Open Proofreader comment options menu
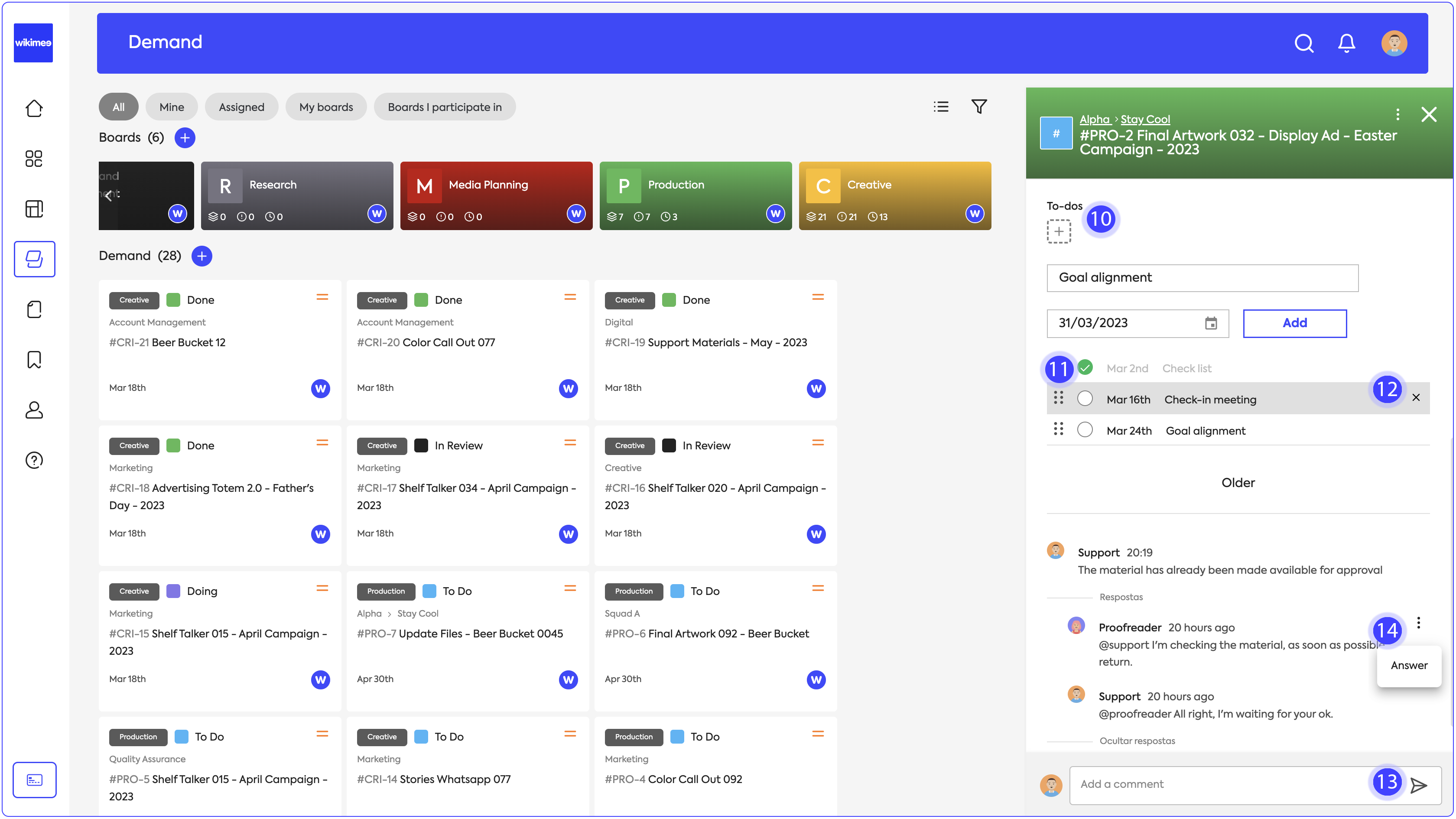Image resolution: width=1456 pixels, height=819 pixels. (1419, 623)
